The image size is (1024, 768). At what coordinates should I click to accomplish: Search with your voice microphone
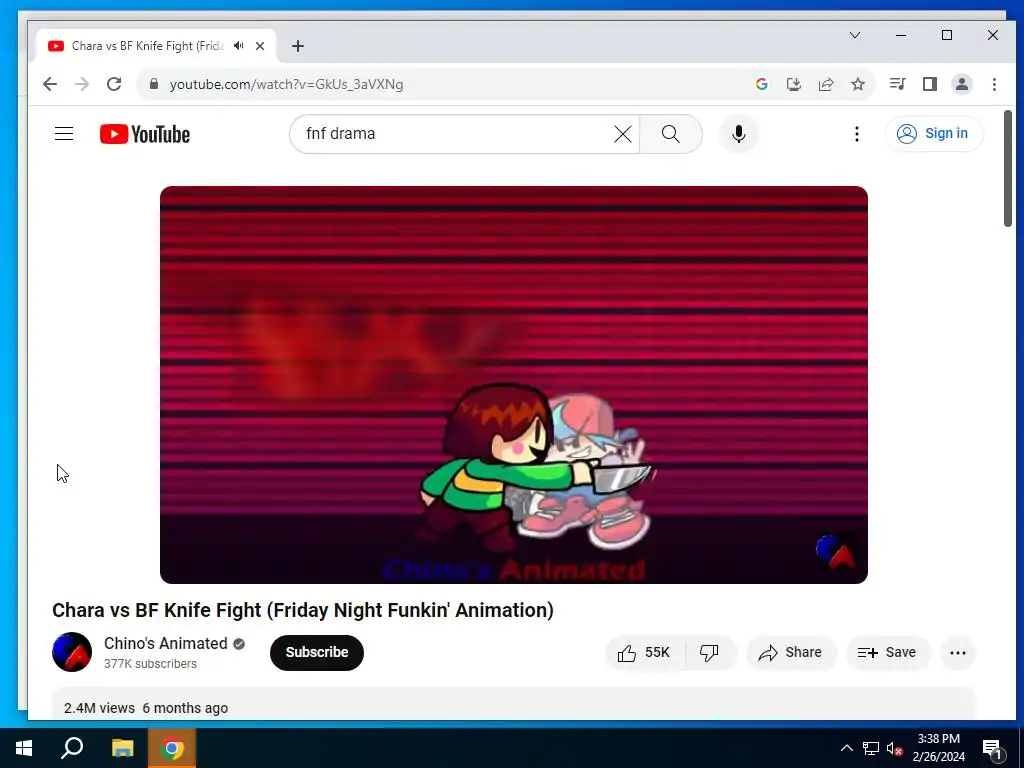pyautogui.click(x=739, y=134)
